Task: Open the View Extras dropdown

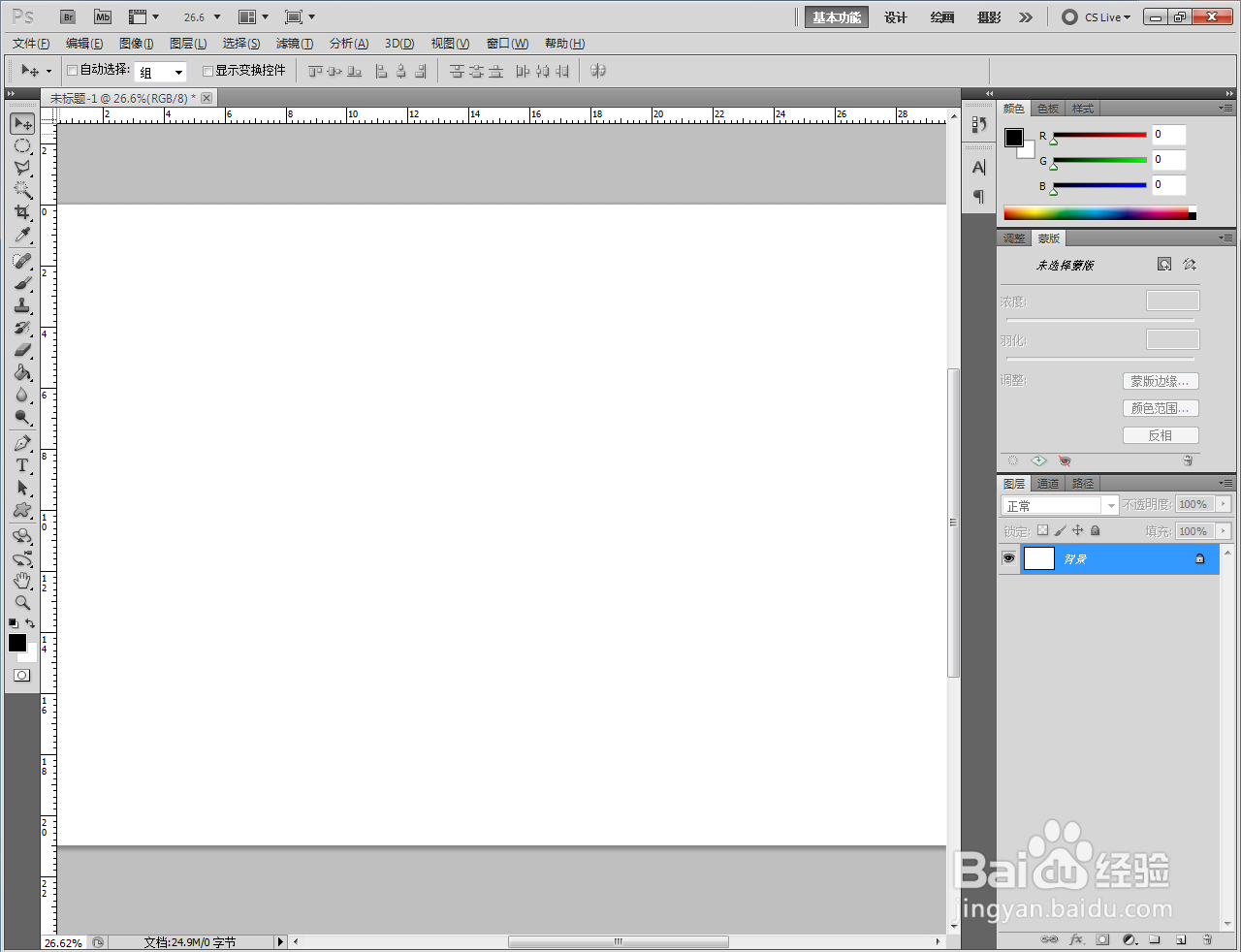Action: (x=143, y=17)
